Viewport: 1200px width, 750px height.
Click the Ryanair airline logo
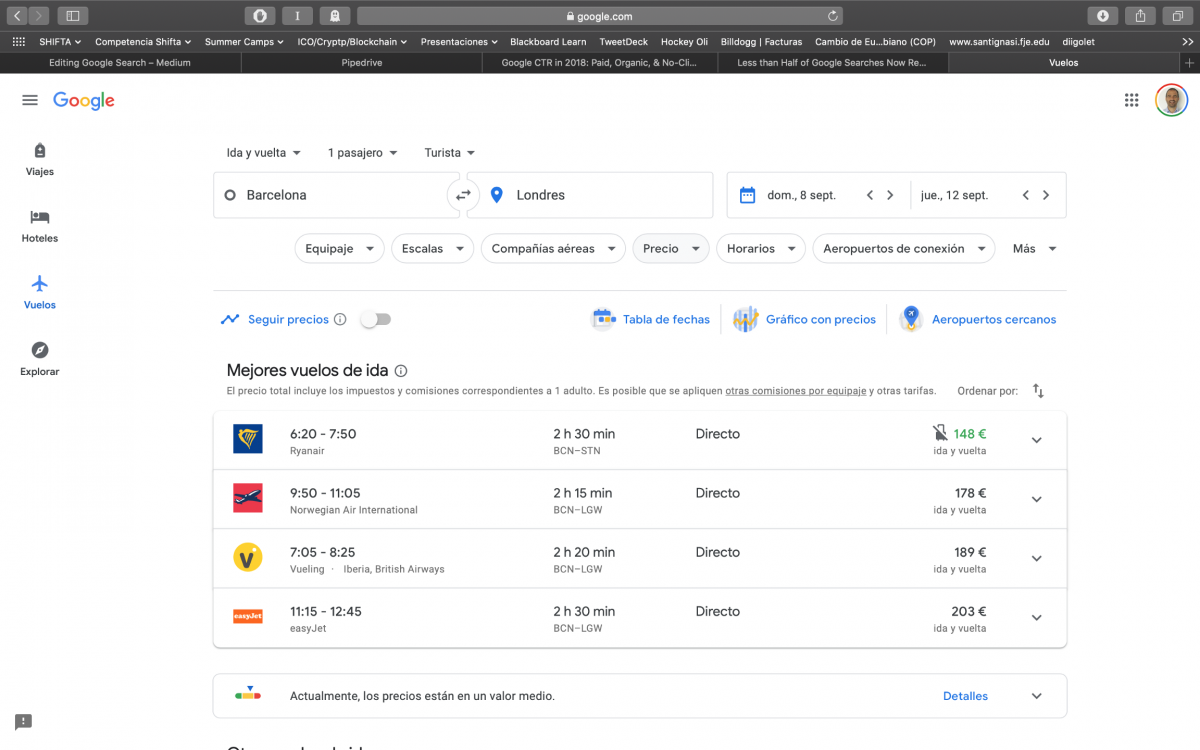tap(248, 439)
